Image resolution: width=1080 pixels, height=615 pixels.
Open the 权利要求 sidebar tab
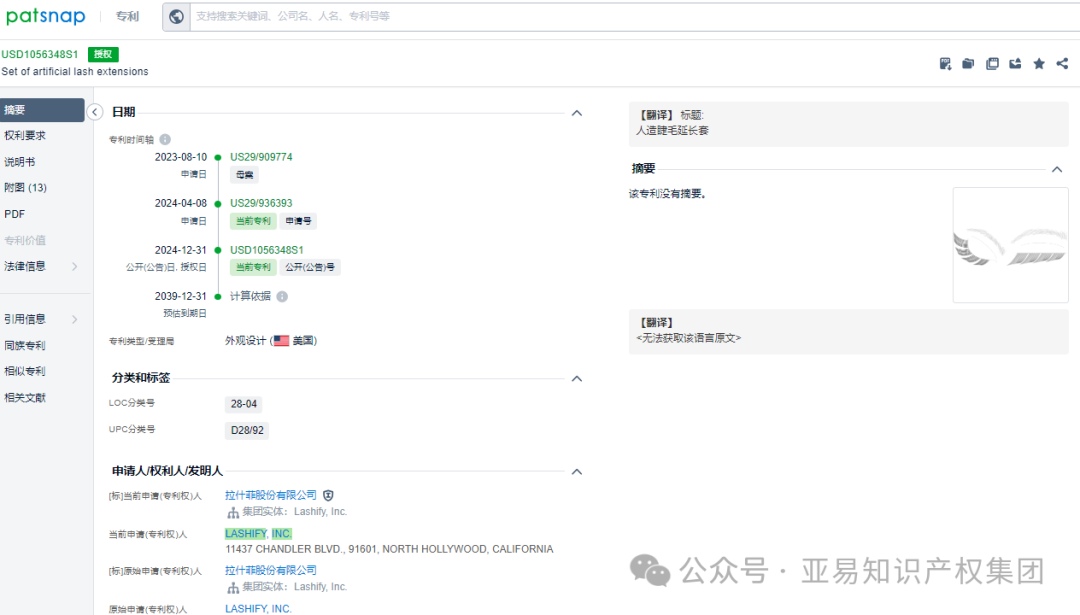(25, 136)
